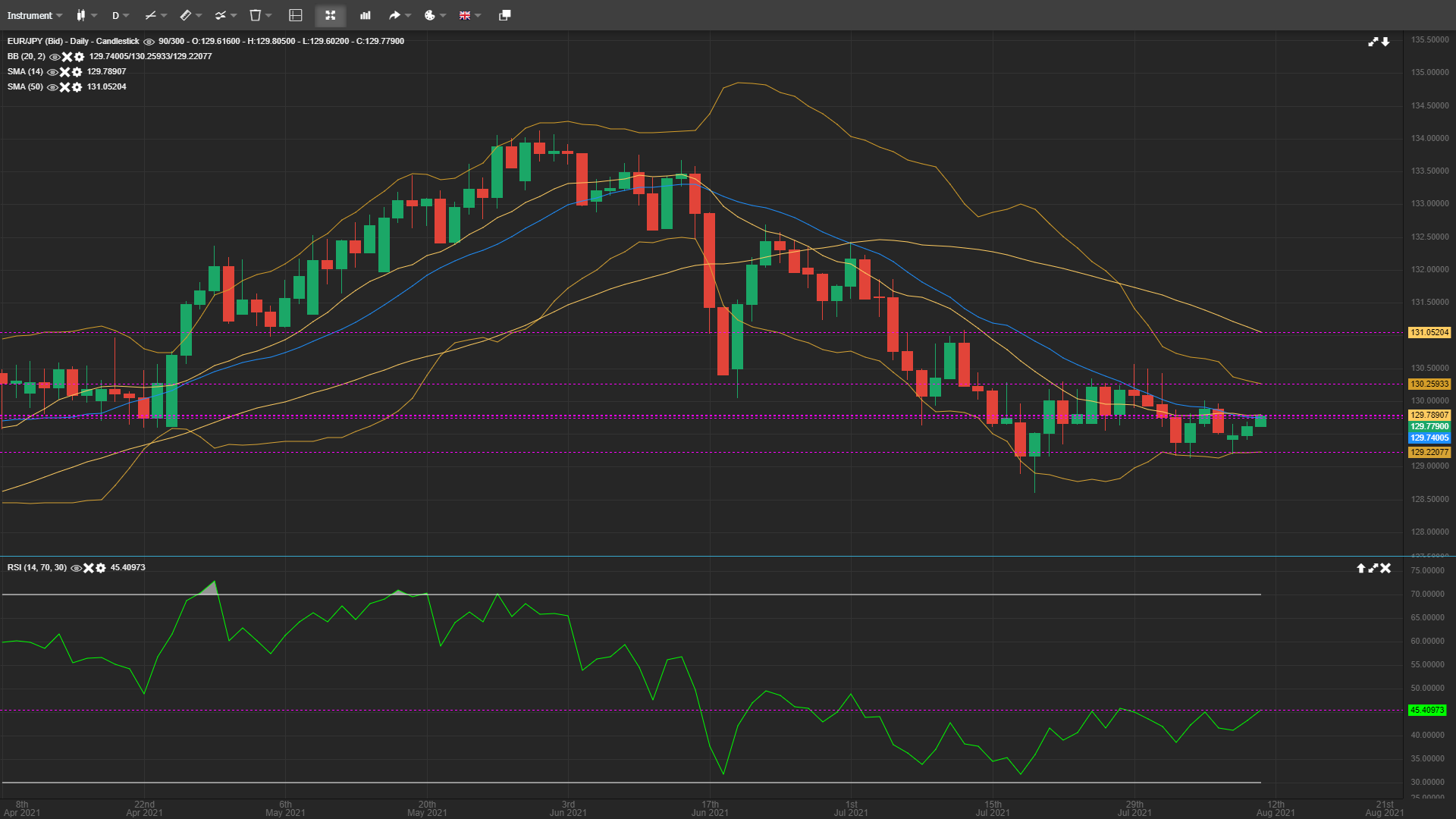Open the indicators tool icon

click(x=221, y=15)
